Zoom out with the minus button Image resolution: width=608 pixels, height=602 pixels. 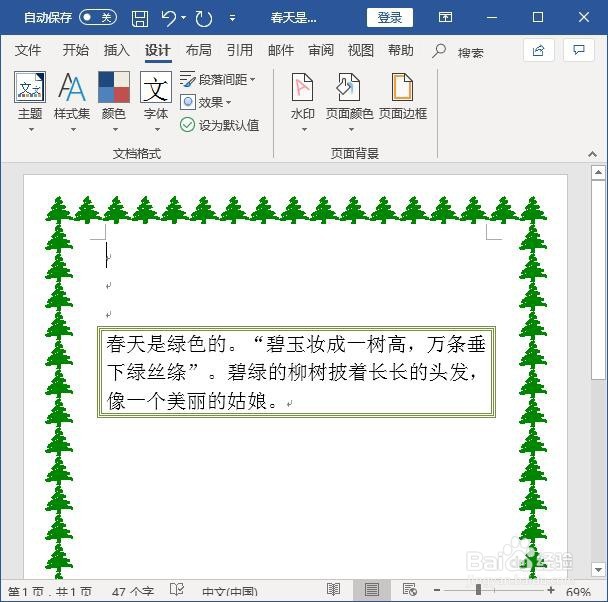pos(437,590)
